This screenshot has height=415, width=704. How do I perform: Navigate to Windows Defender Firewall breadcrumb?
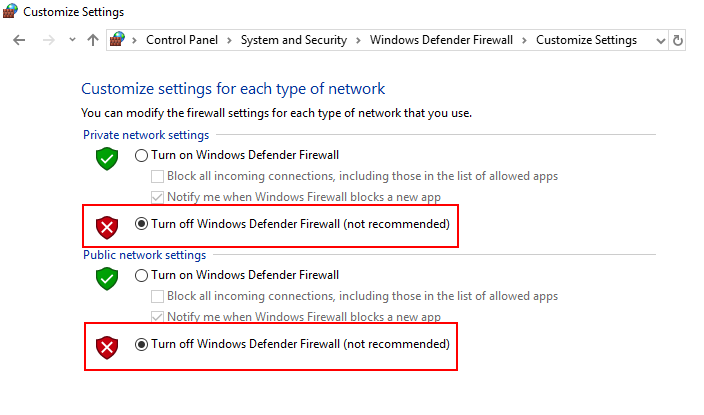tap(441, 40)
